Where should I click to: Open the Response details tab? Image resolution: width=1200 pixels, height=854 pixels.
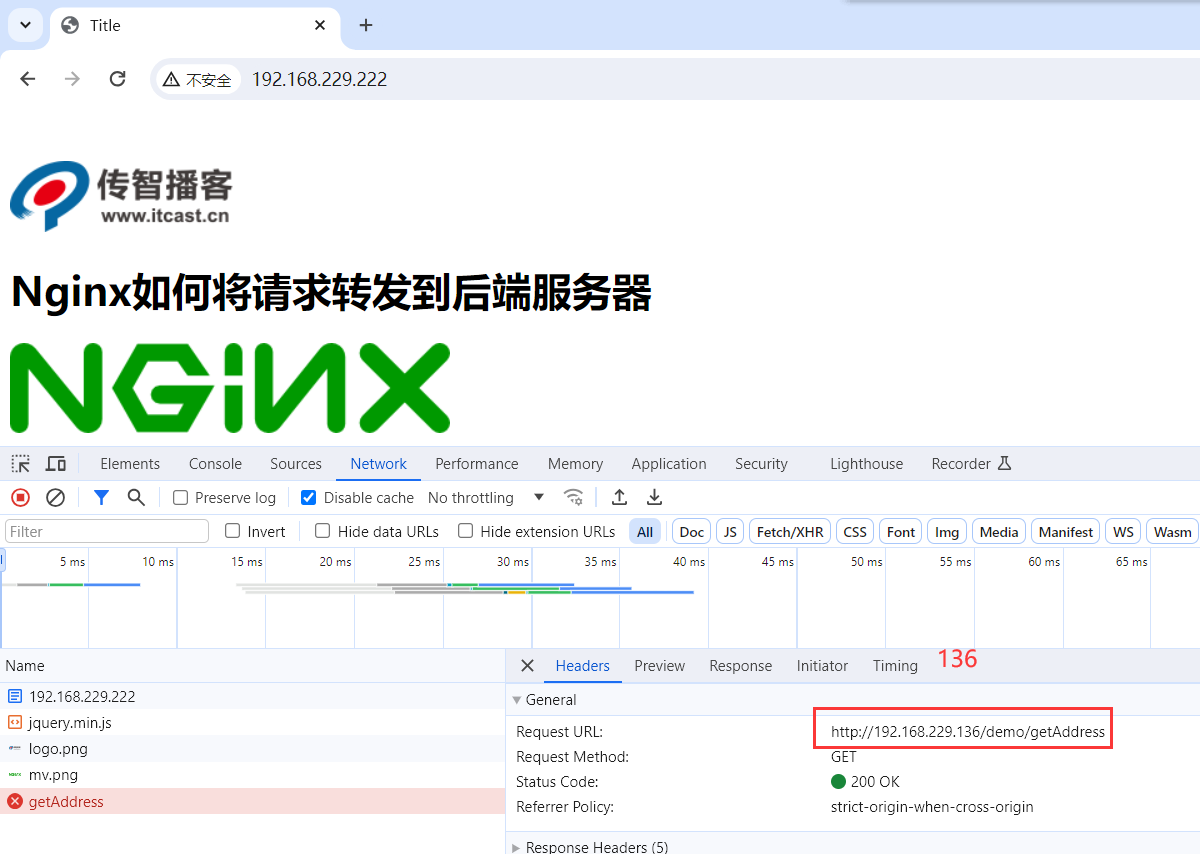click(x=740, y=666)
